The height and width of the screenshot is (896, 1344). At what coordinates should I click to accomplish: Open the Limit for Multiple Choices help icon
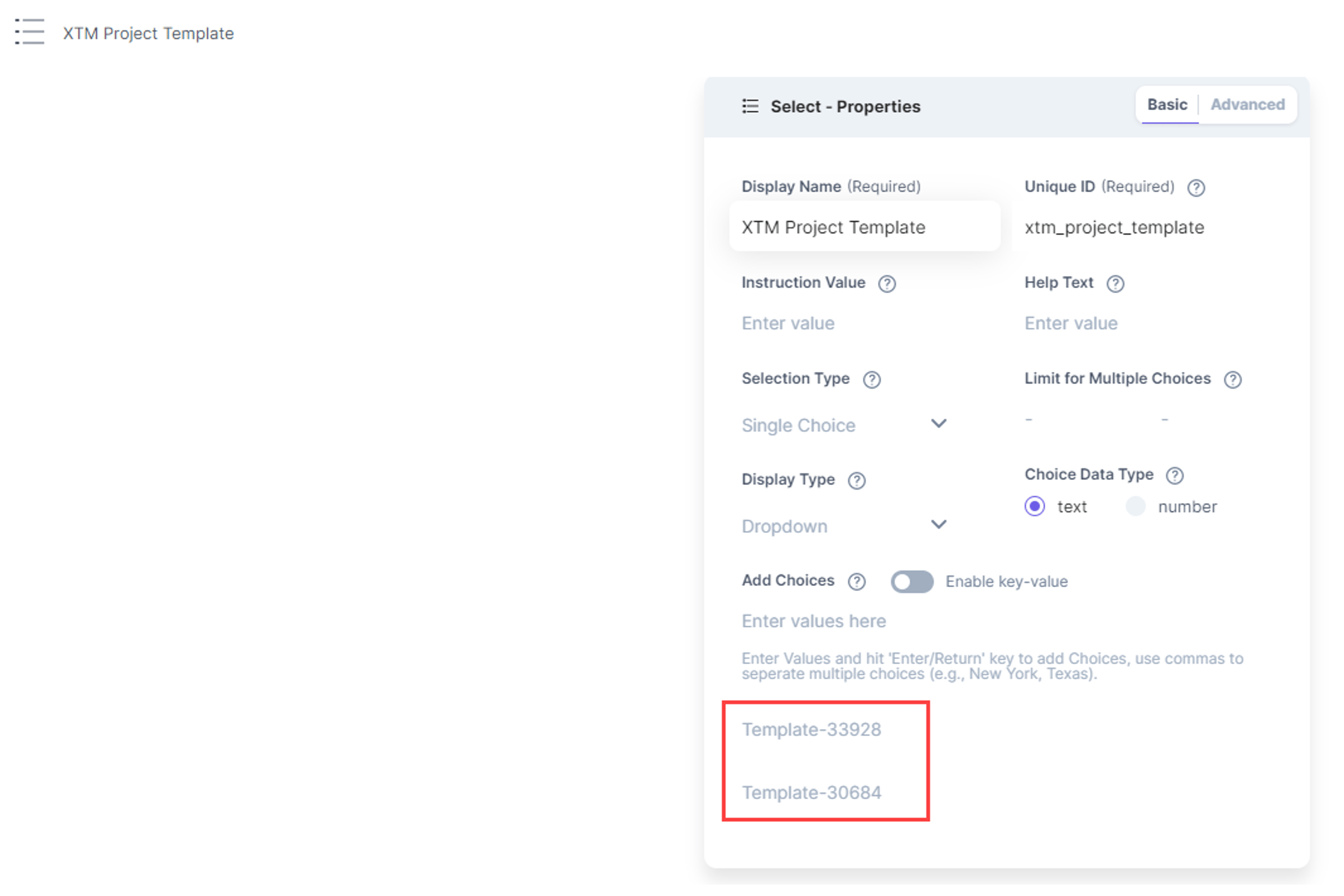click(x=1233, y=380)
